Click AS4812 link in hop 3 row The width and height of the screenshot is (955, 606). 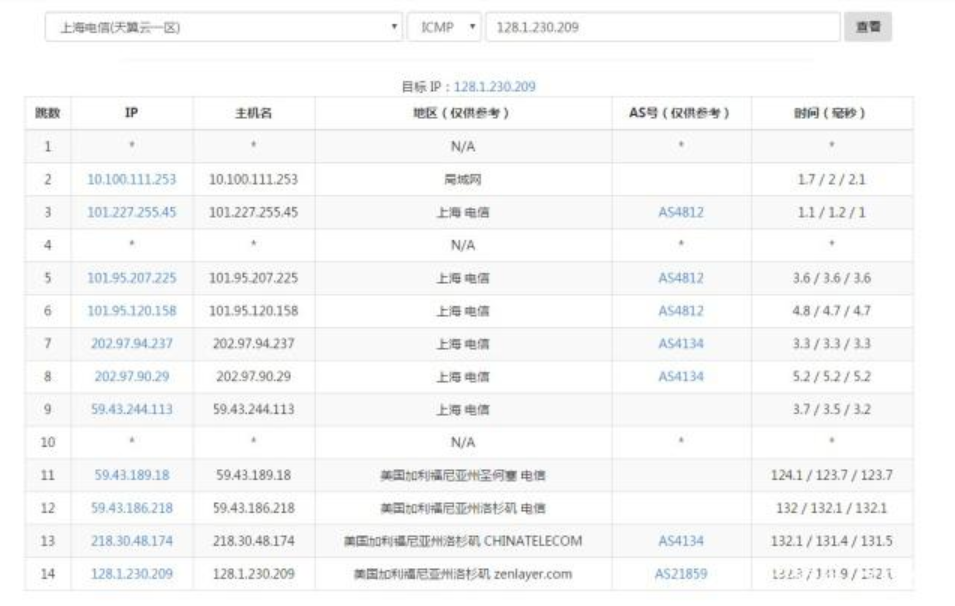click(680, 213)
